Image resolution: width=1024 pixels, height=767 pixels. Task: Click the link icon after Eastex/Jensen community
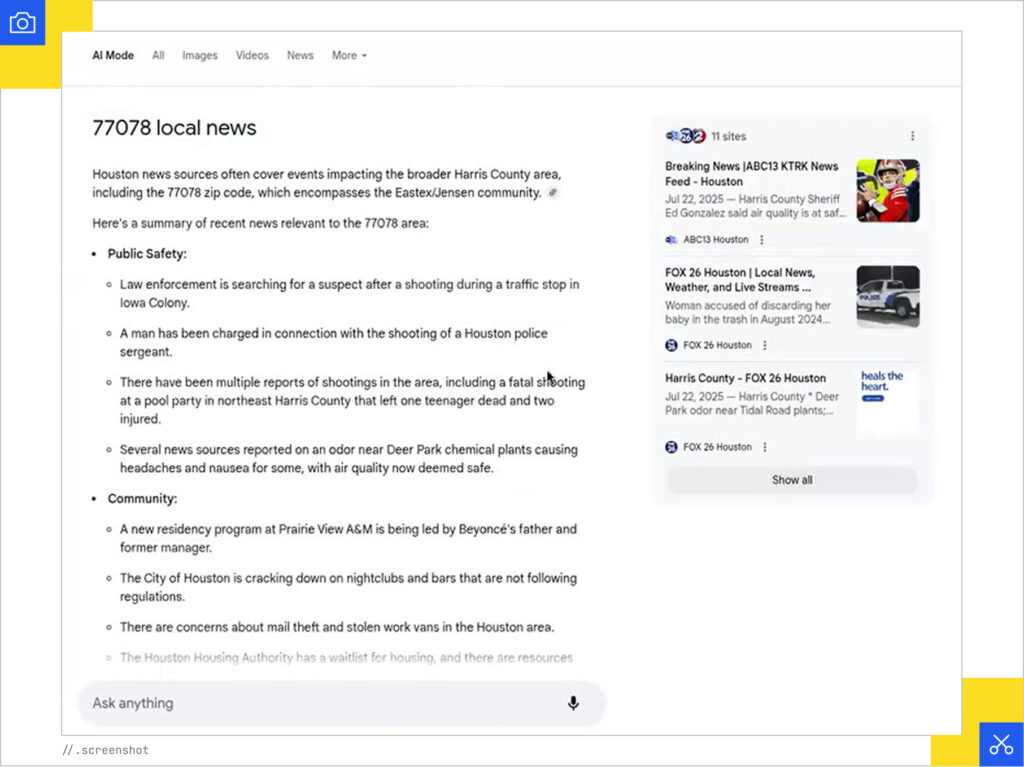[x=553, y=193]
